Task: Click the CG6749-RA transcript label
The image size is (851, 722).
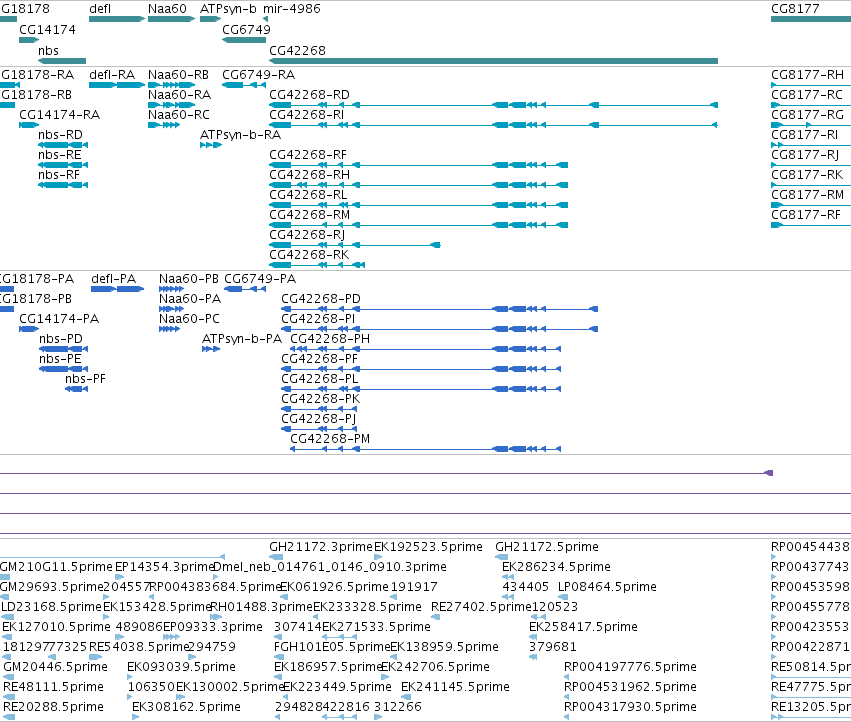Action: point(258,74)
